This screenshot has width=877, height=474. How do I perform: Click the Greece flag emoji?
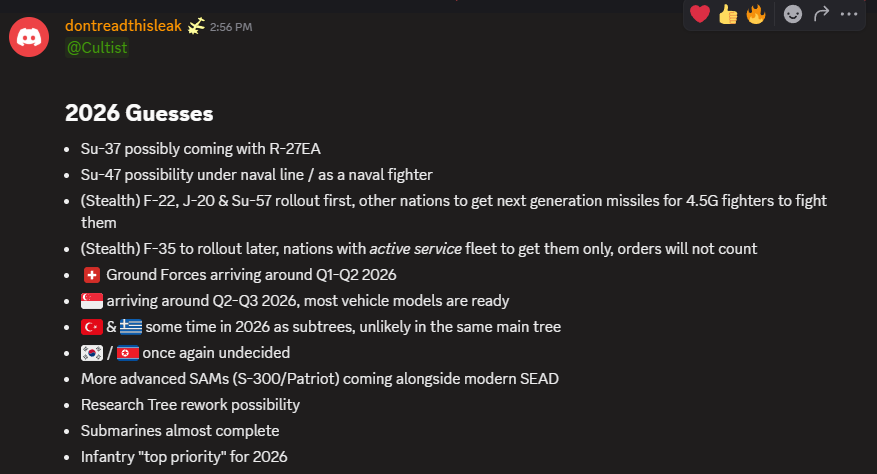(131, 326)
